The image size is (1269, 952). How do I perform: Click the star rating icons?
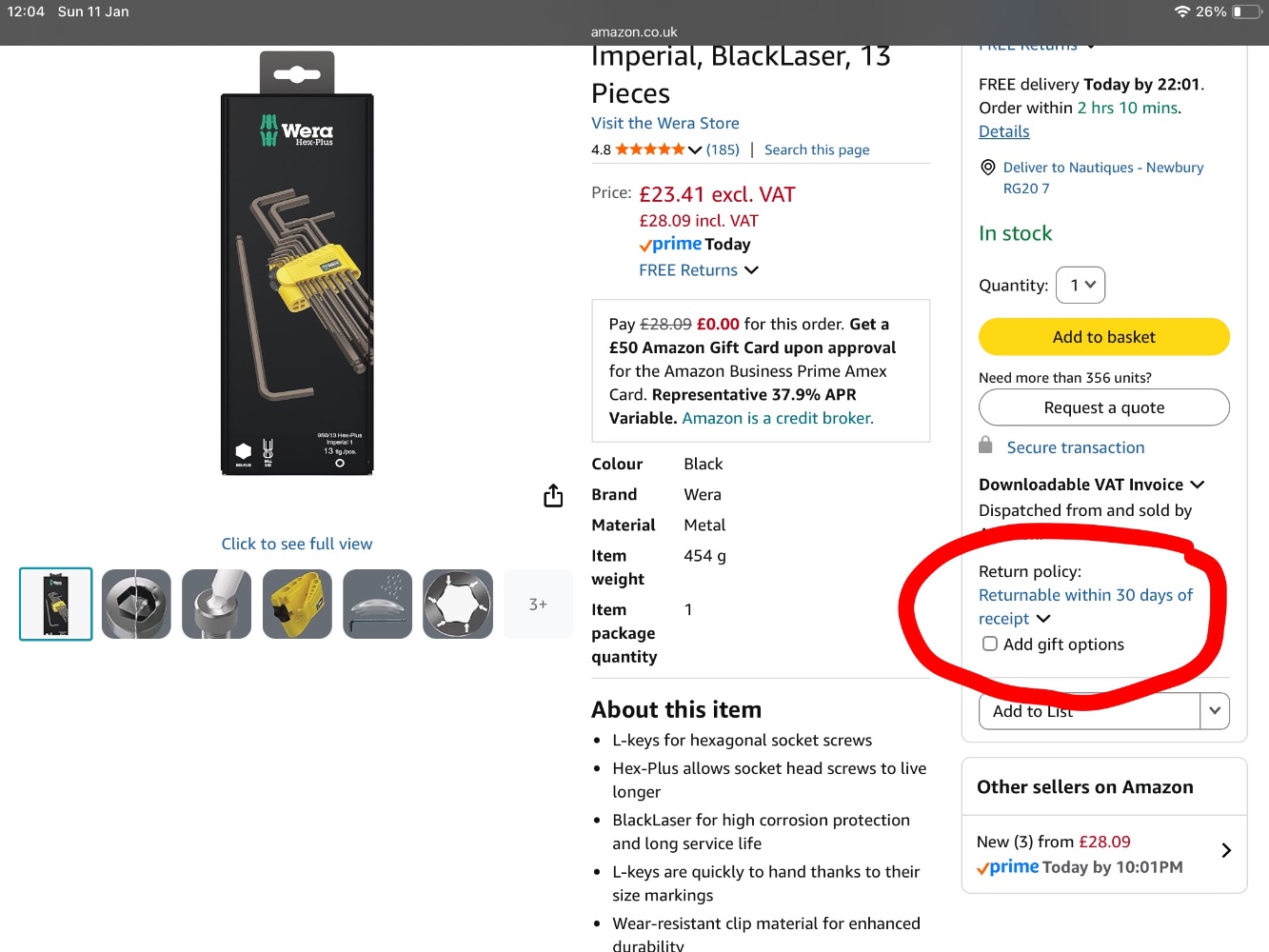tap(649, 149)
